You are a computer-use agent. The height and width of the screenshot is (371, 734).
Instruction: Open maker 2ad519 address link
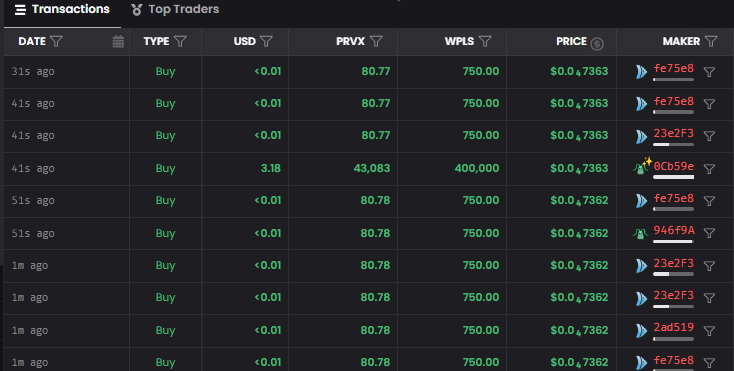click(x=674, y=327)
